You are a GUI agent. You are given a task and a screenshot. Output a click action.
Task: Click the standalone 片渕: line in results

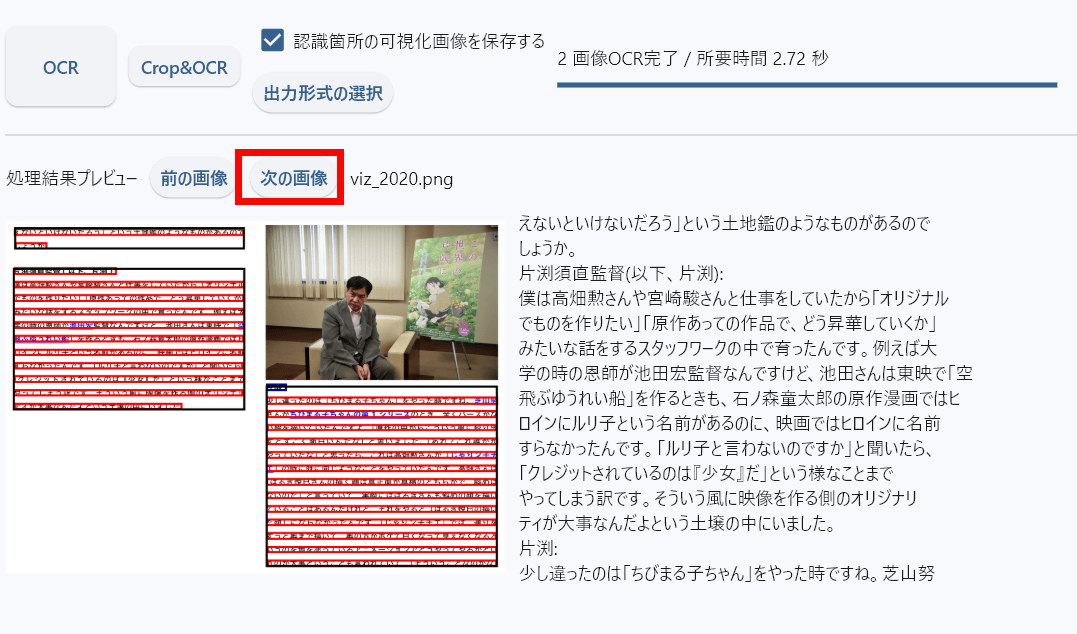tap(538, 548)
